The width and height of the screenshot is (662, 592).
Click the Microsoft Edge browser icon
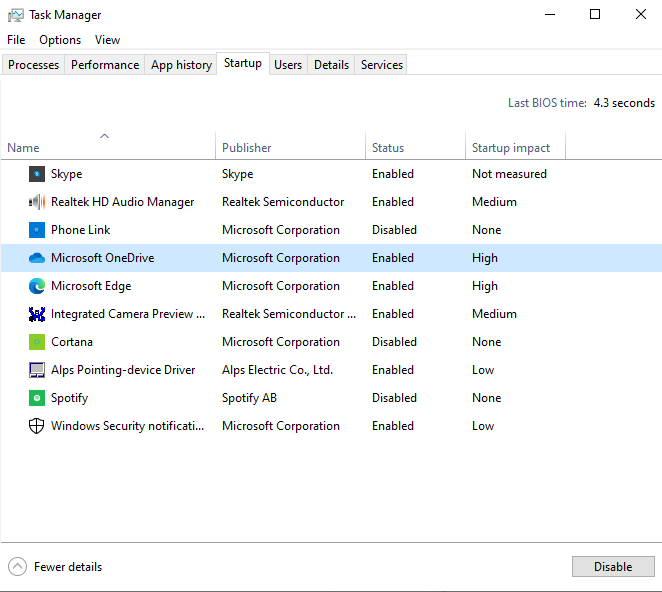pos(37,286)
